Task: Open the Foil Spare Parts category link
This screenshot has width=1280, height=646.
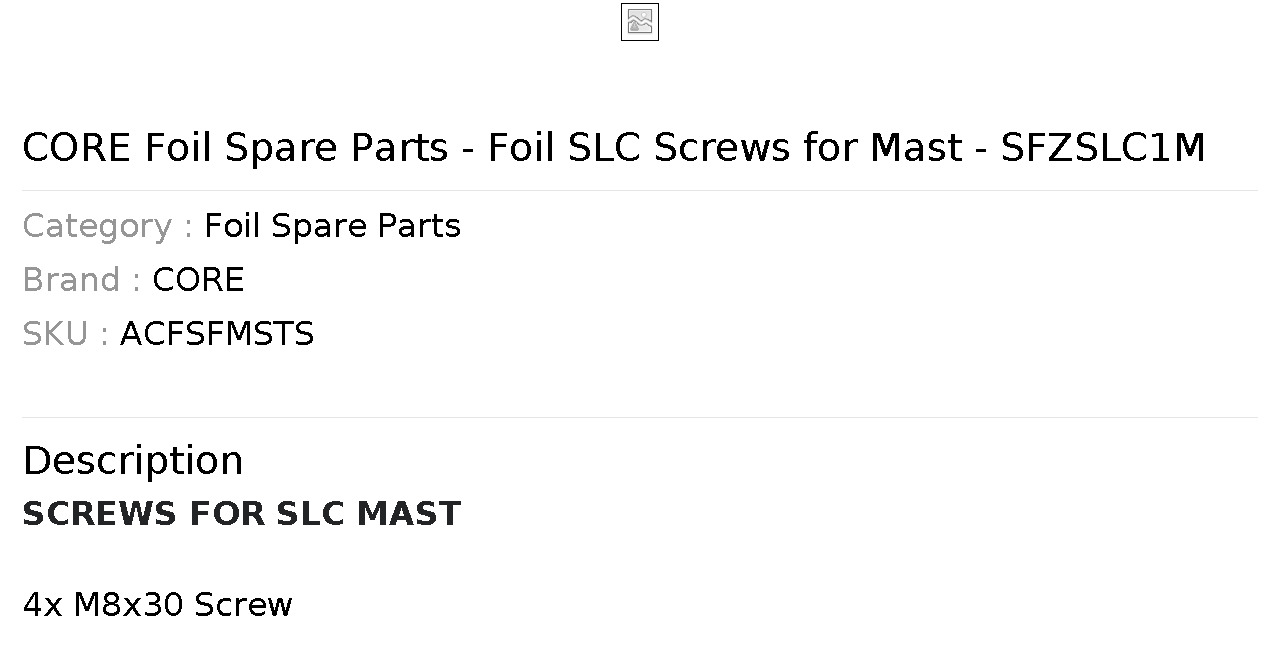Action: pyautogui.click(x=332, y=226)
